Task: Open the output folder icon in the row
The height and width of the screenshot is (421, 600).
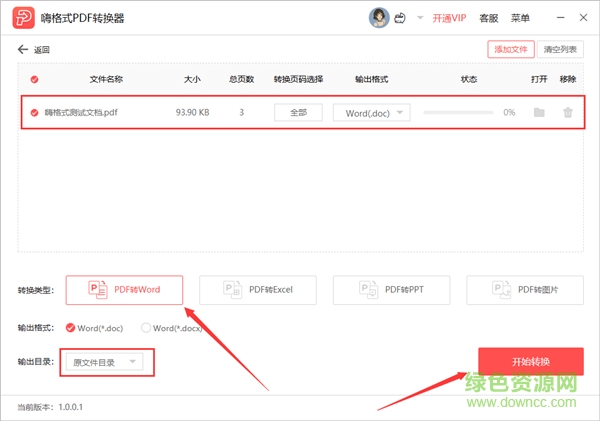Action: click(539, 113)
